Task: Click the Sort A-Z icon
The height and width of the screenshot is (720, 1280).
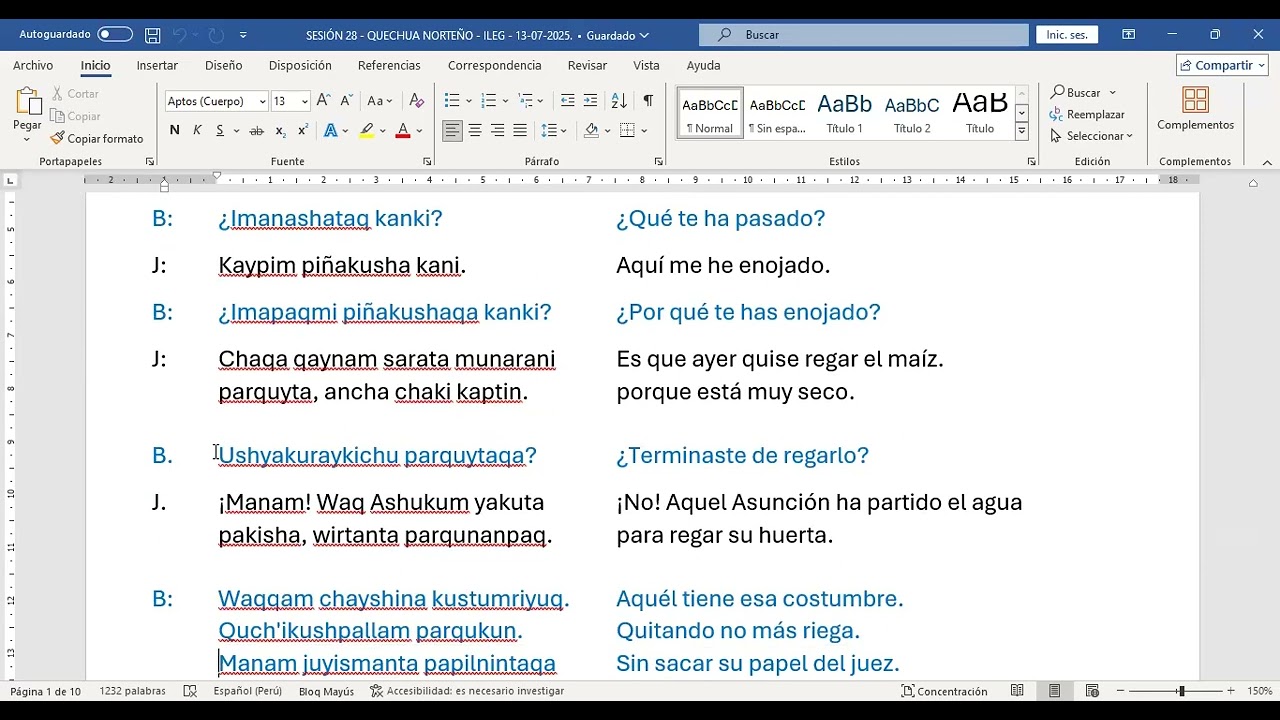Action: coord(619,101)
